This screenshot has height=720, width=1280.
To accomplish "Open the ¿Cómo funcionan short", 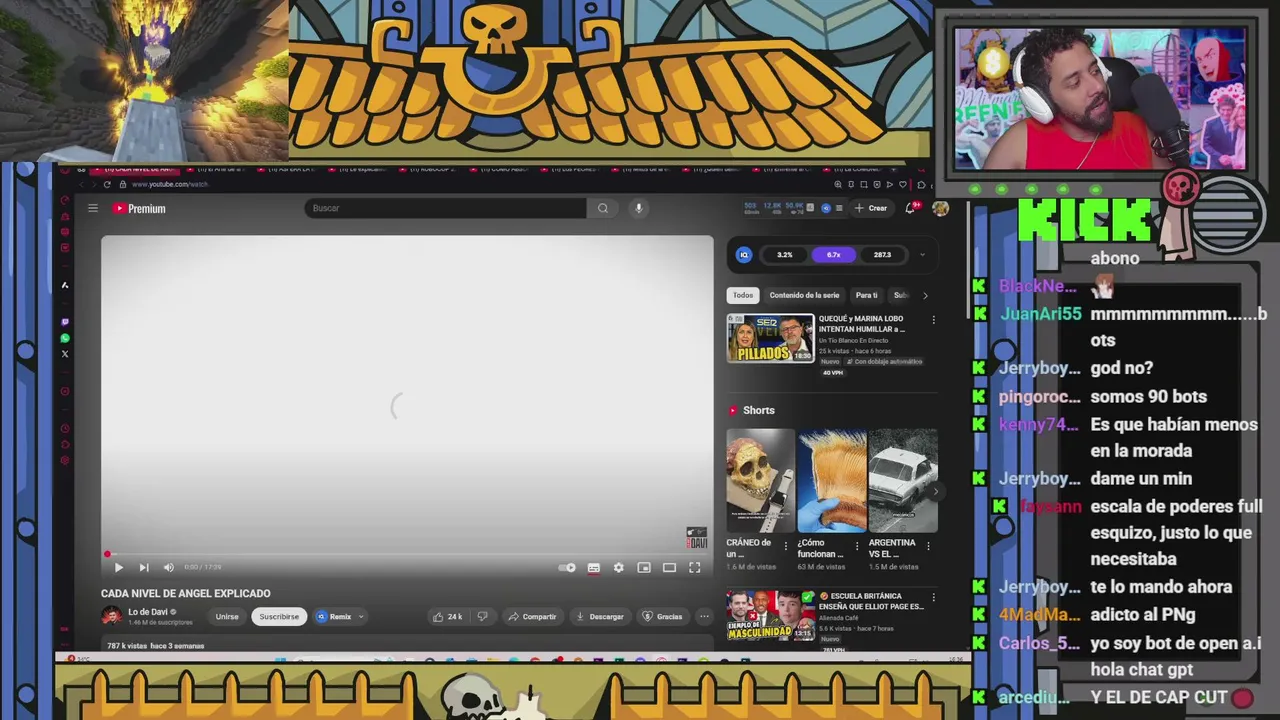I will (832, 481).
